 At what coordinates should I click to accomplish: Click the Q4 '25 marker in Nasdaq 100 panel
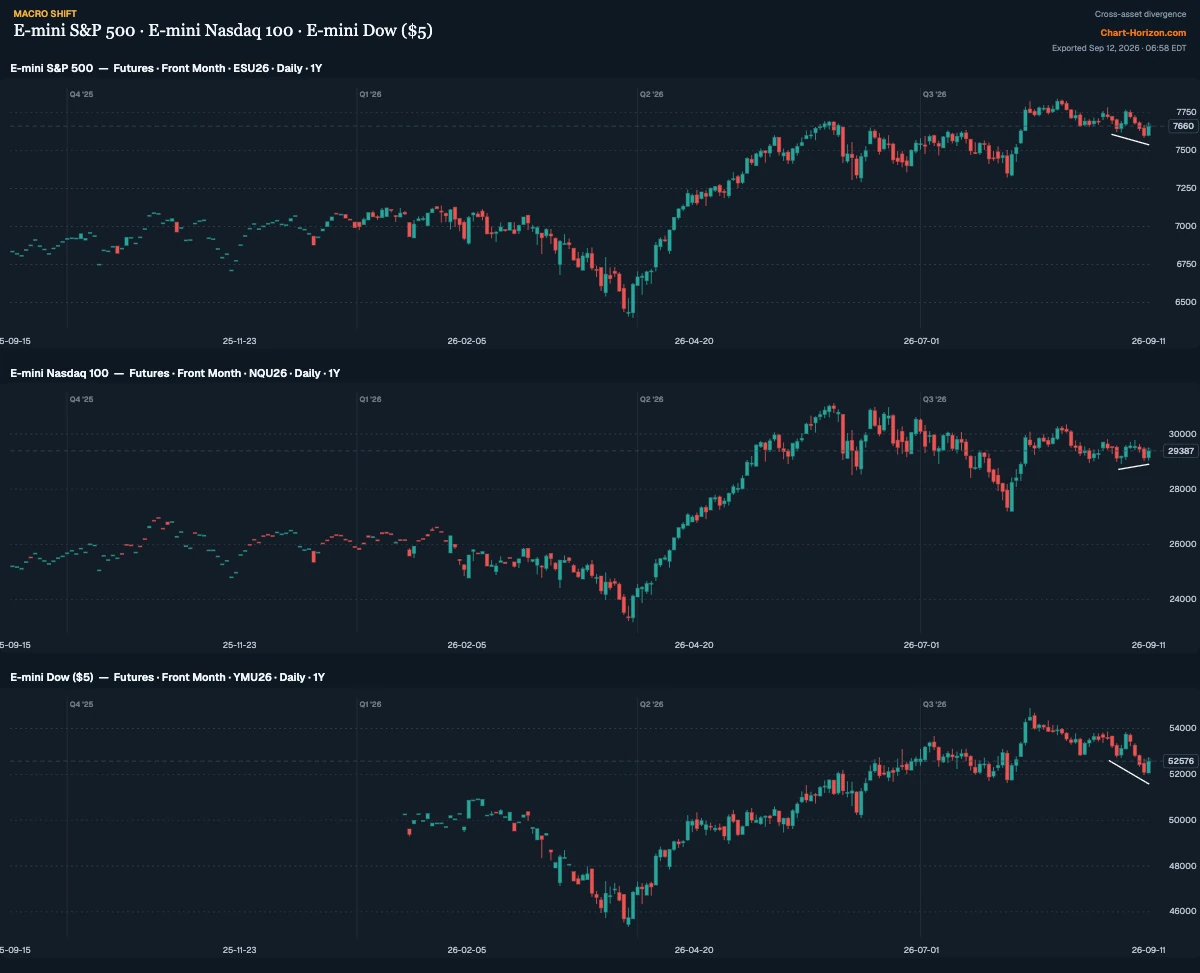coord(81,399)
